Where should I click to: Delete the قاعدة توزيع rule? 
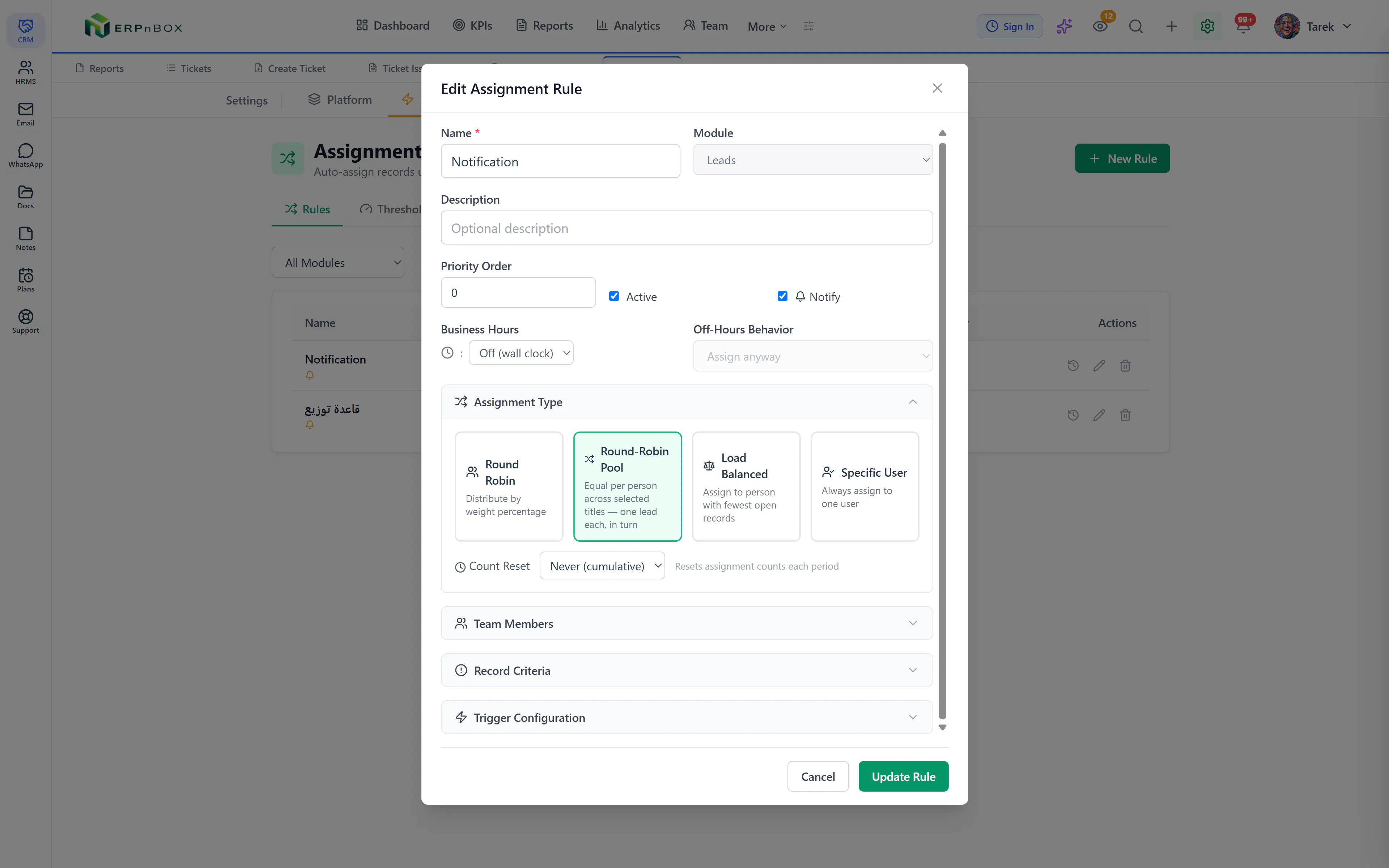point(1125,415)
